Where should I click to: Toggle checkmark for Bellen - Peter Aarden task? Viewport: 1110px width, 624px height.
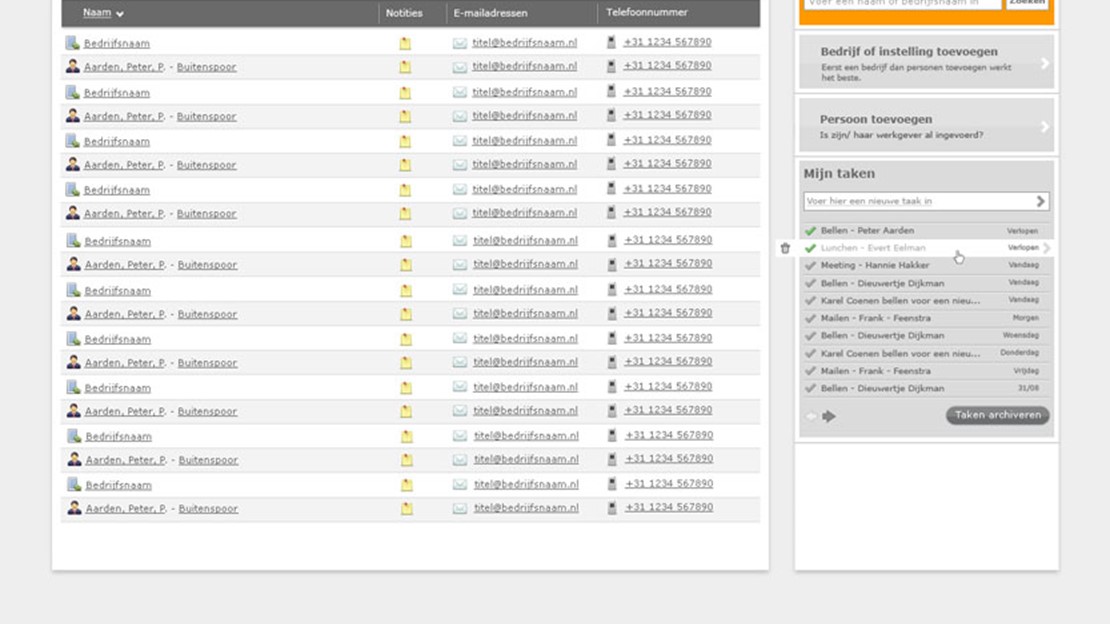pyautogui.click(x=810, y=231)
